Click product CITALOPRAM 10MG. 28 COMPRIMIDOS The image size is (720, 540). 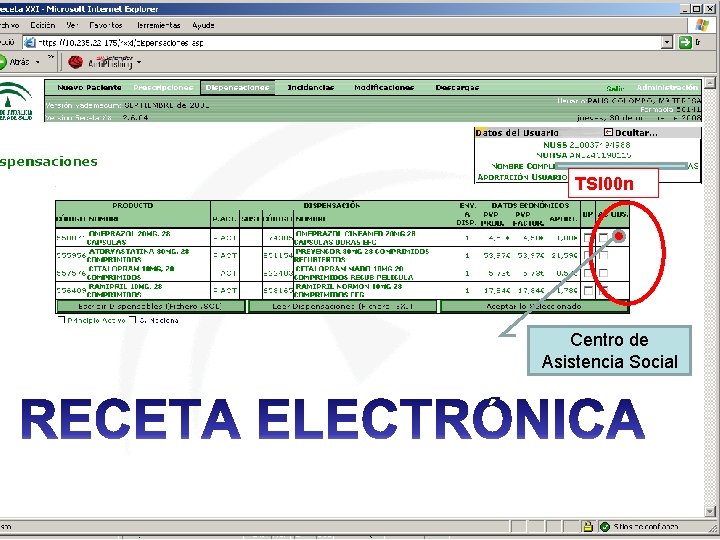click(x=130, y=273)
